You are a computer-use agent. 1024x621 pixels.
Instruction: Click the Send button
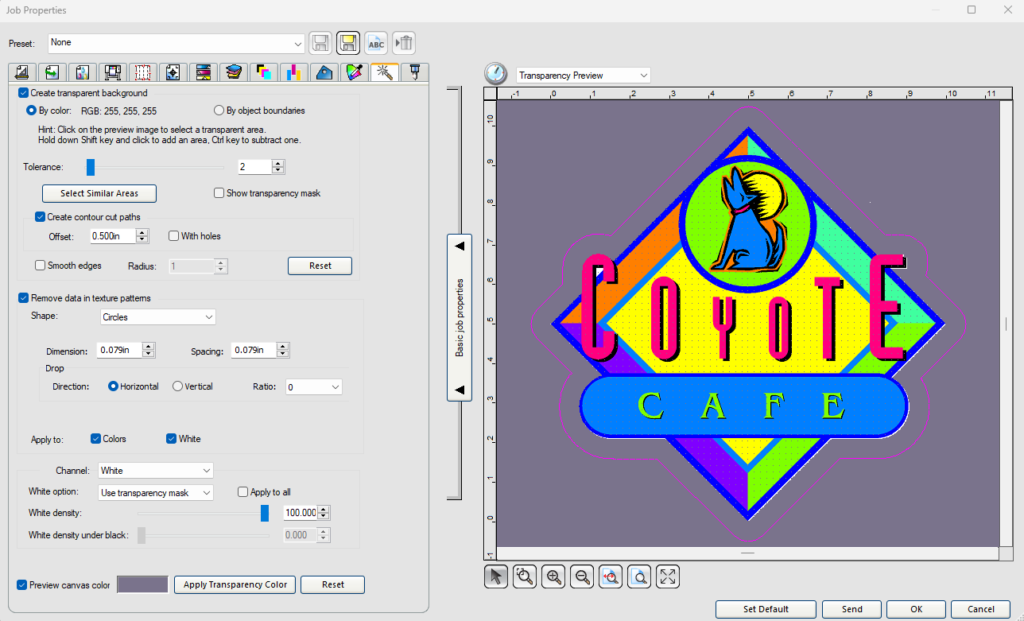[852, 609]
